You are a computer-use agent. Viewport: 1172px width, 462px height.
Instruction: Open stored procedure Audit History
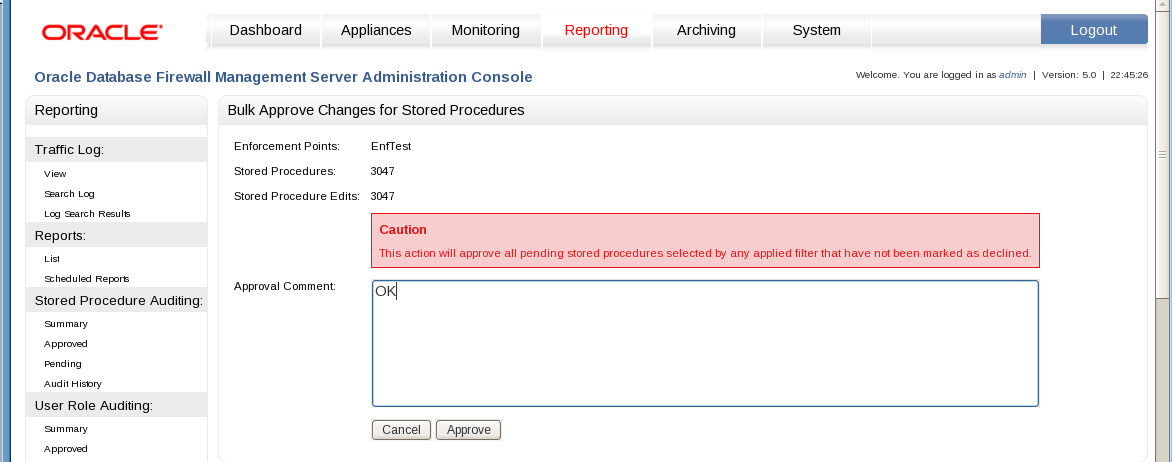72,384
